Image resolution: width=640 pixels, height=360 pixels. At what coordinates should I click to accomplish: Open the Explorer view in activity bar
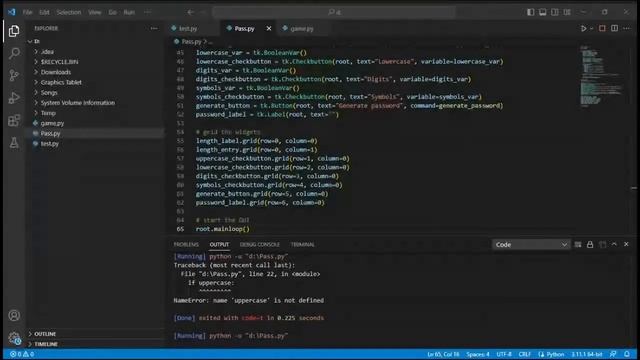[x=14, y=31]
